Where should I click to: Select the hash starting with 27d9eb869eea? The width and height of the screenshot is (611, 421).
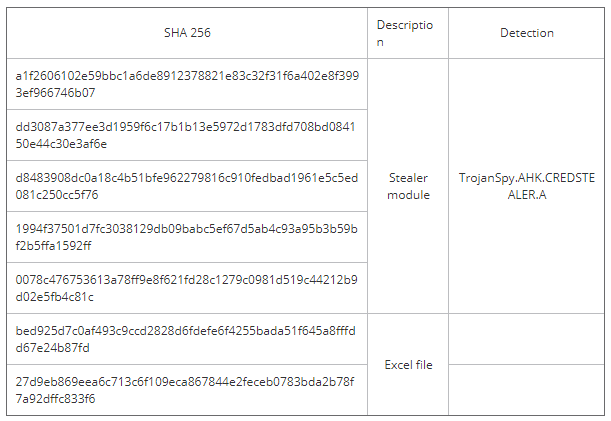tap(185, 390)
